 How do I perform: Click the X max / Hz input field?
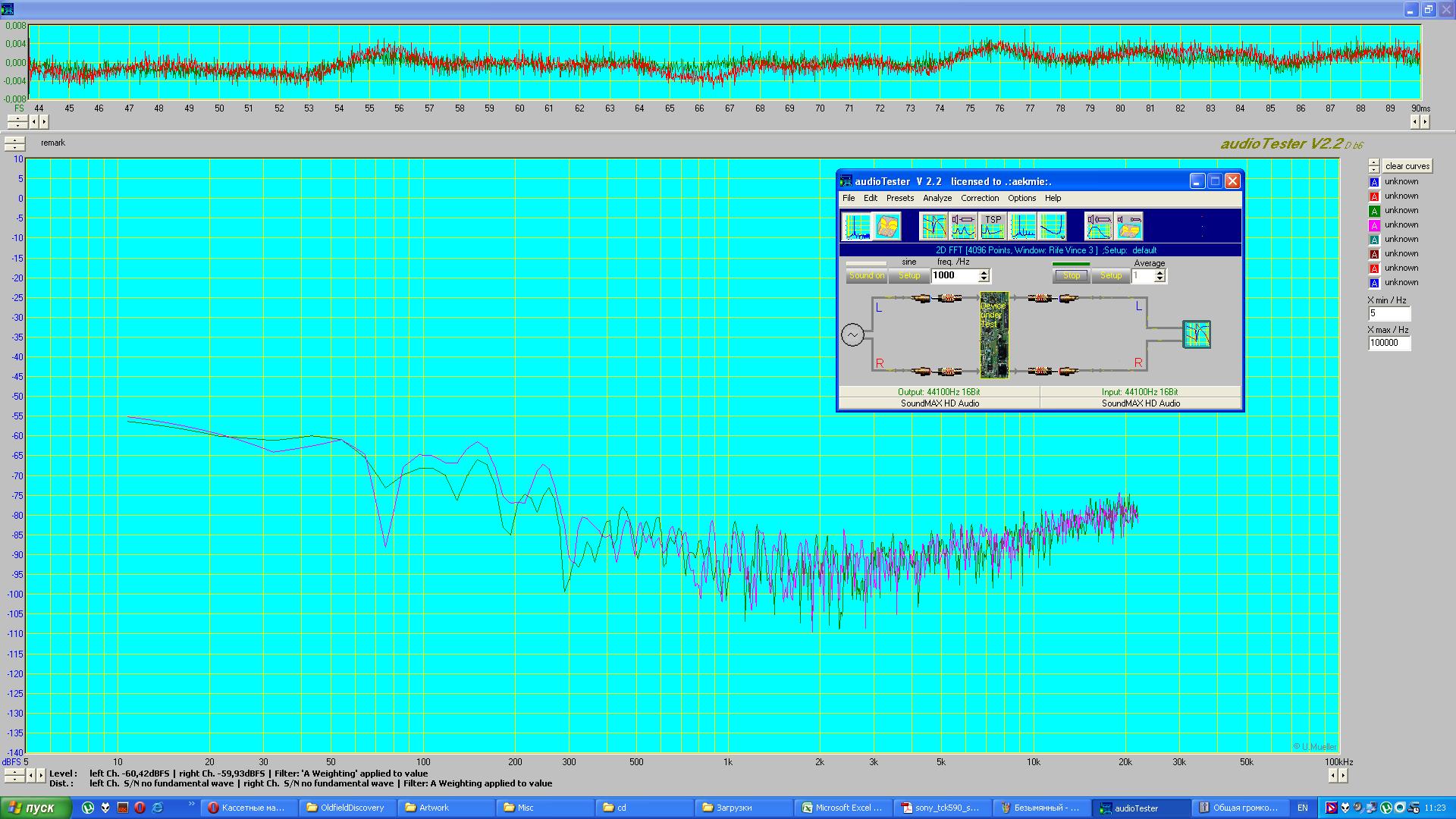1389,343
